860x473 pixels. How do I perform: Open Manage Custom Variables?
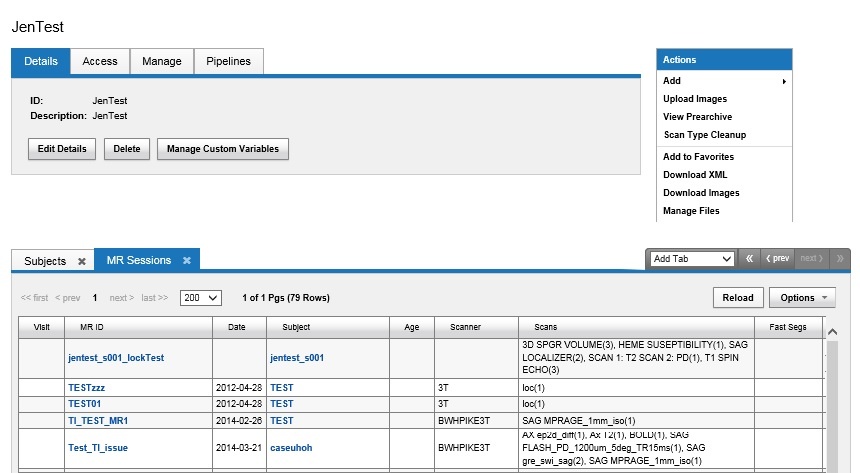(223, 149)
